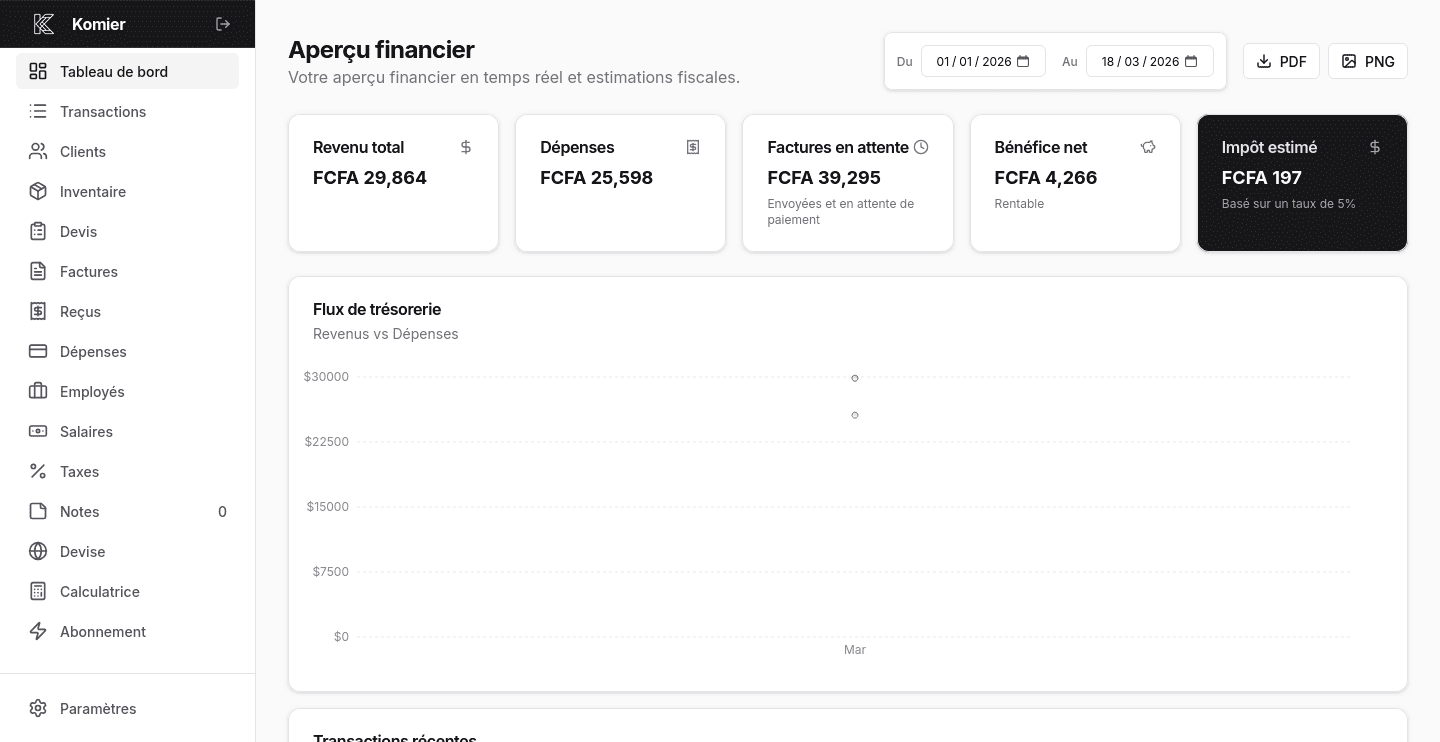Download the report as PDF

tap(1281, 61)
